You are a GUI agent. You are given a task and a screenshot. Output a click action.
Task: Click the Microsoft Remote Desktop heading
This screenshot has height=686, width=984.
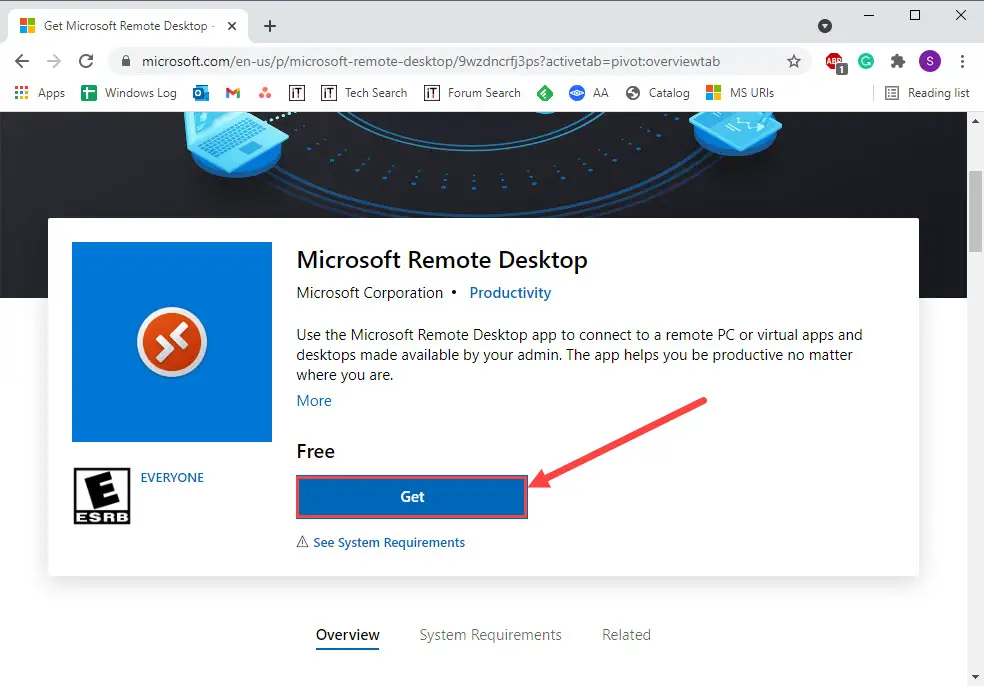coord(442,260)
